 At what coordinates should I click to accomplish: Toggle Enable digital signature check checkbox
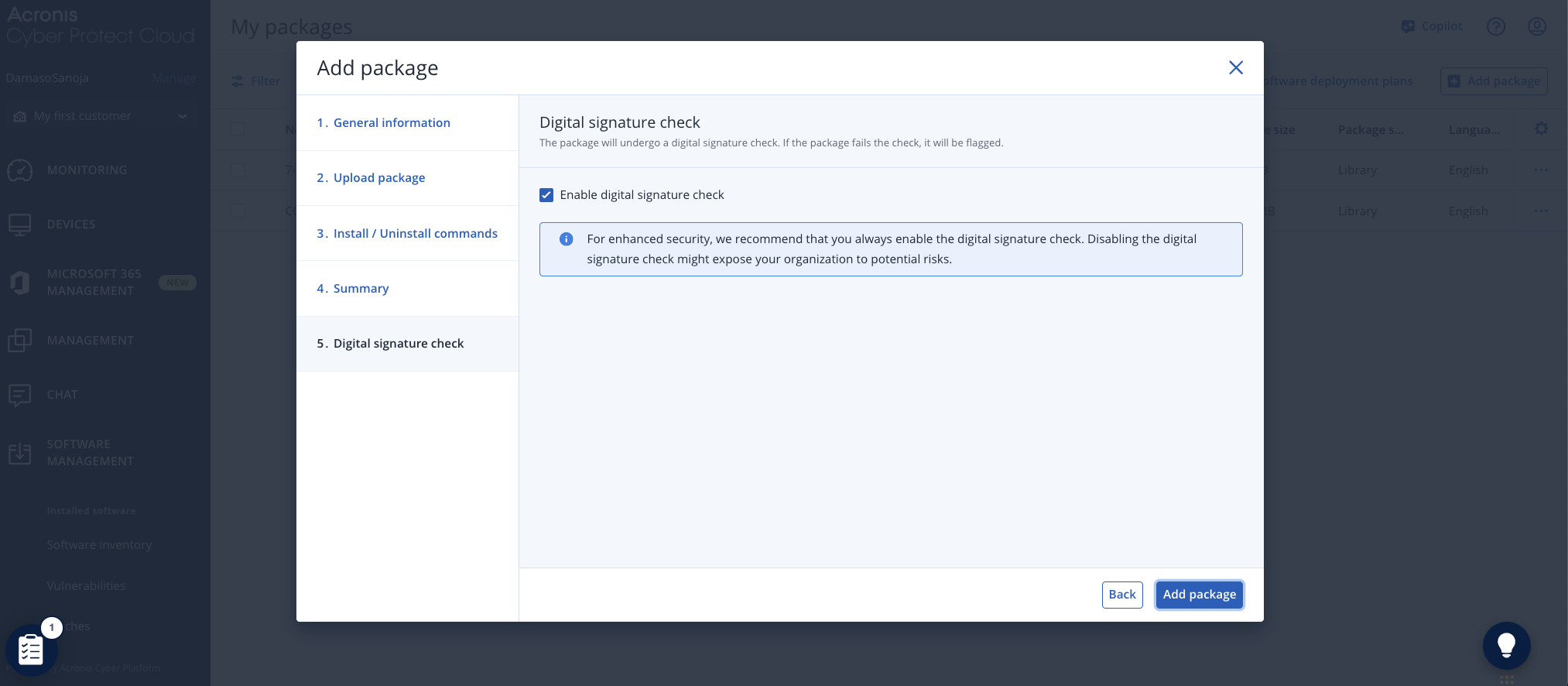[546, 195]
